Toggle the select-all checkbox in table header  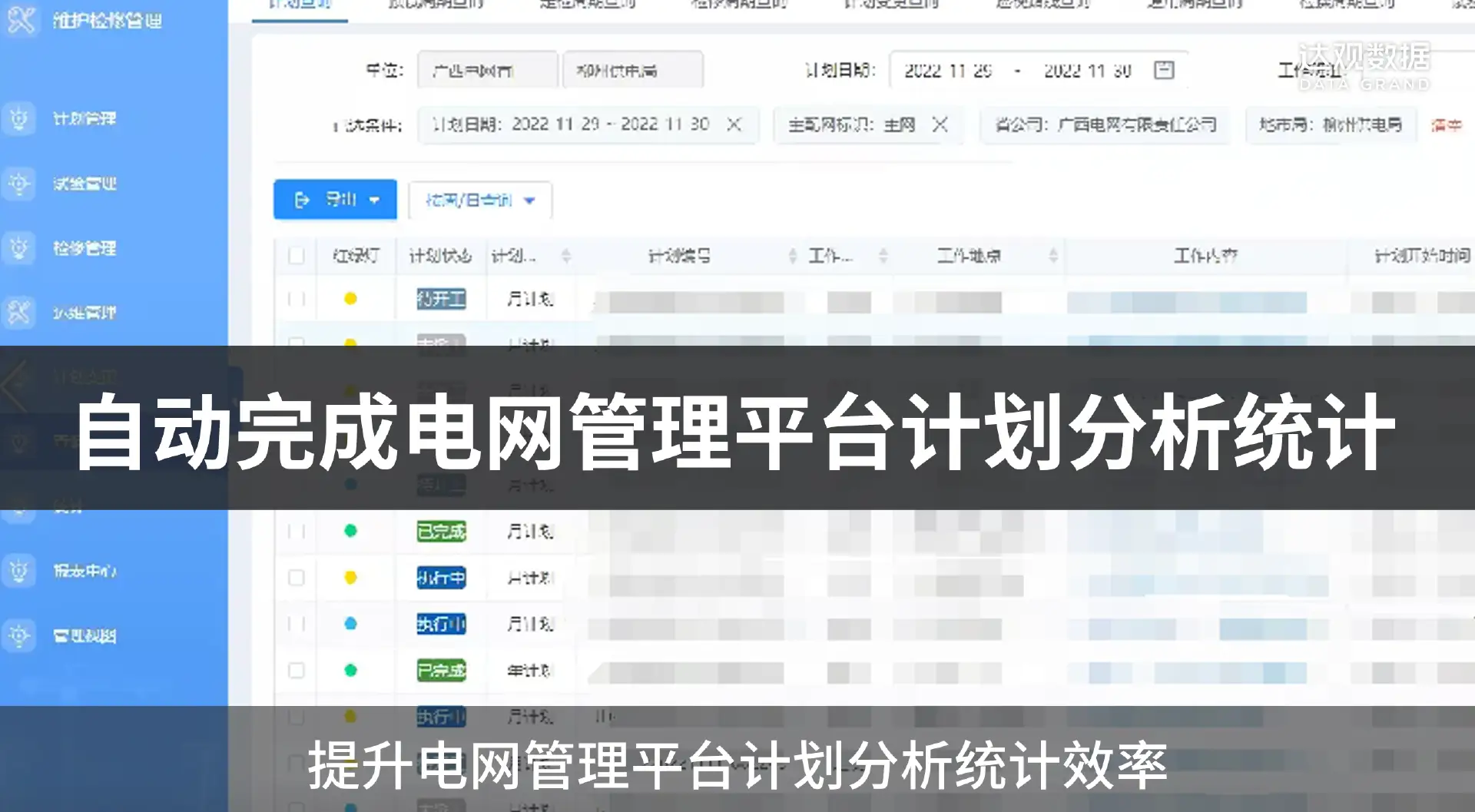pos(296,256)
